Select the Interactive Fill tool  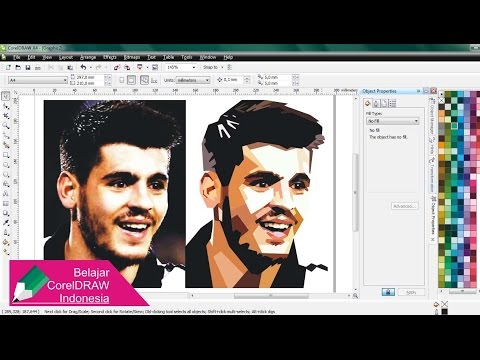6,252
